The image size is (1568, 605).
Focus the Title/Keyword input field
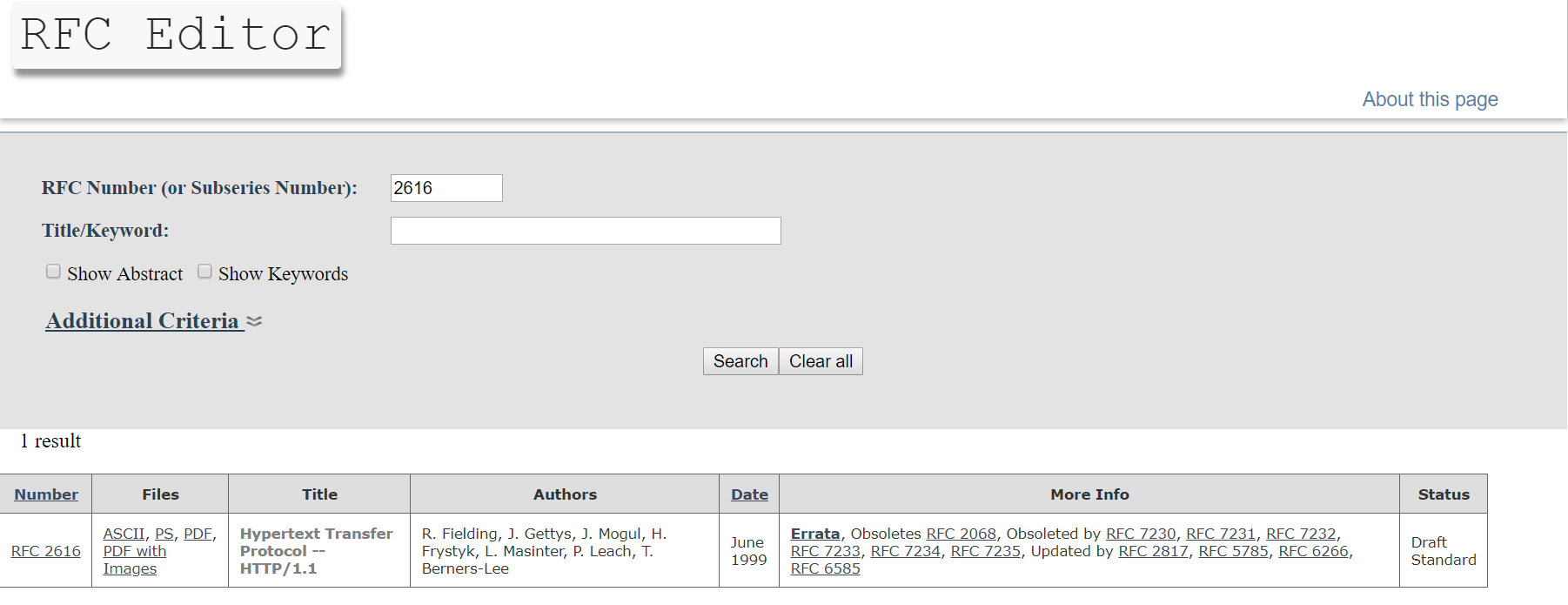coord(586,231)
